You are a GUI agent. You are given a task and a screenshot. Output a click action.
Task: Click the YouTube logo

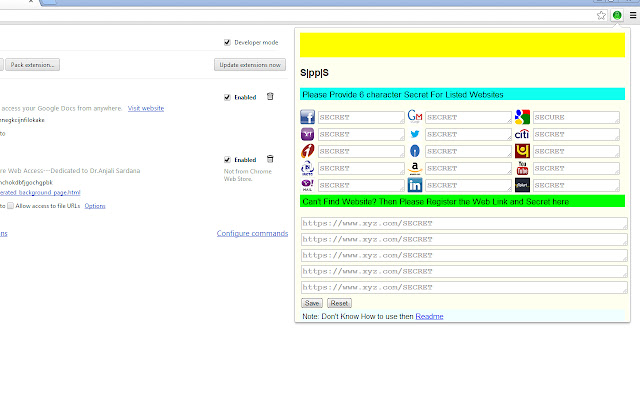coord(522,168)
